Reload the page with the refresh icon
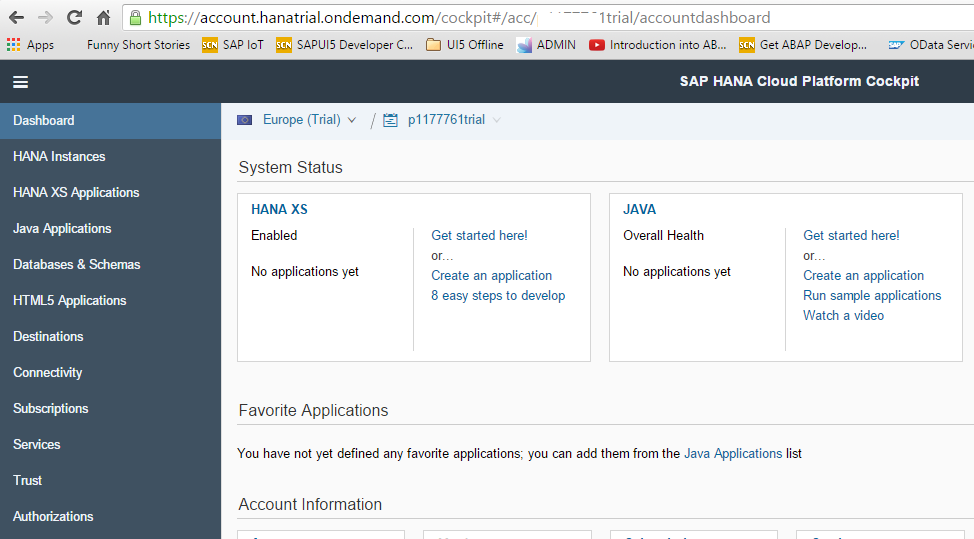 point(74,18)
